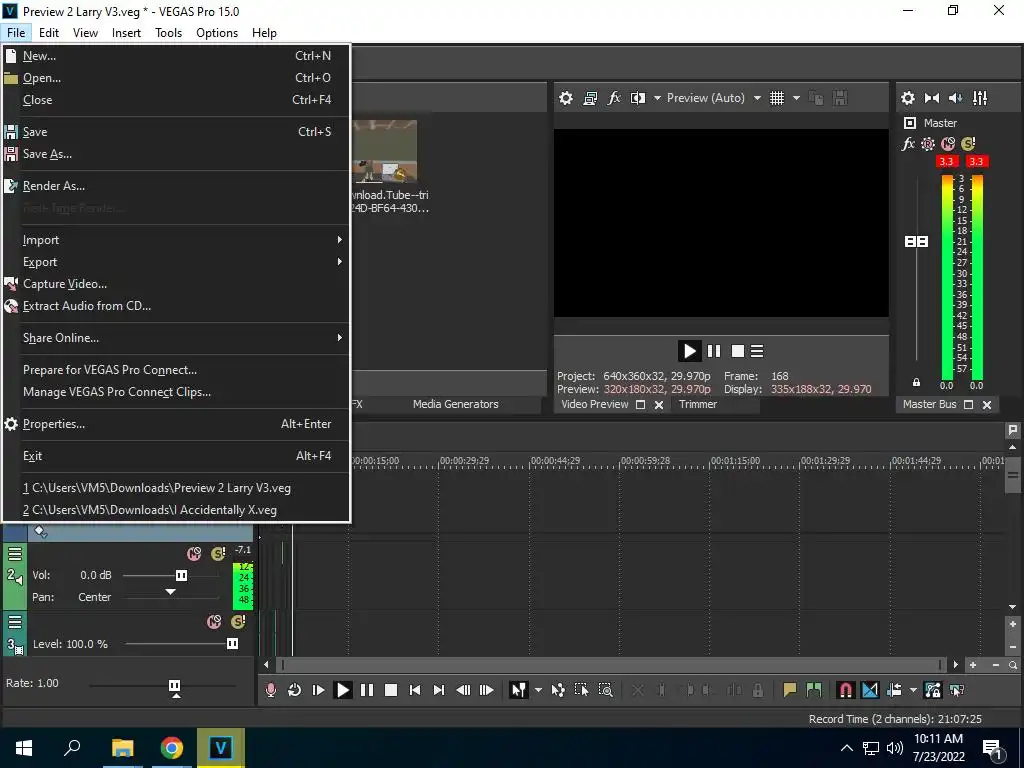Image resolution: width=1024 pixels, height=768 pixels.
Task: Insert a region with green icon
Action: point(814,690)
